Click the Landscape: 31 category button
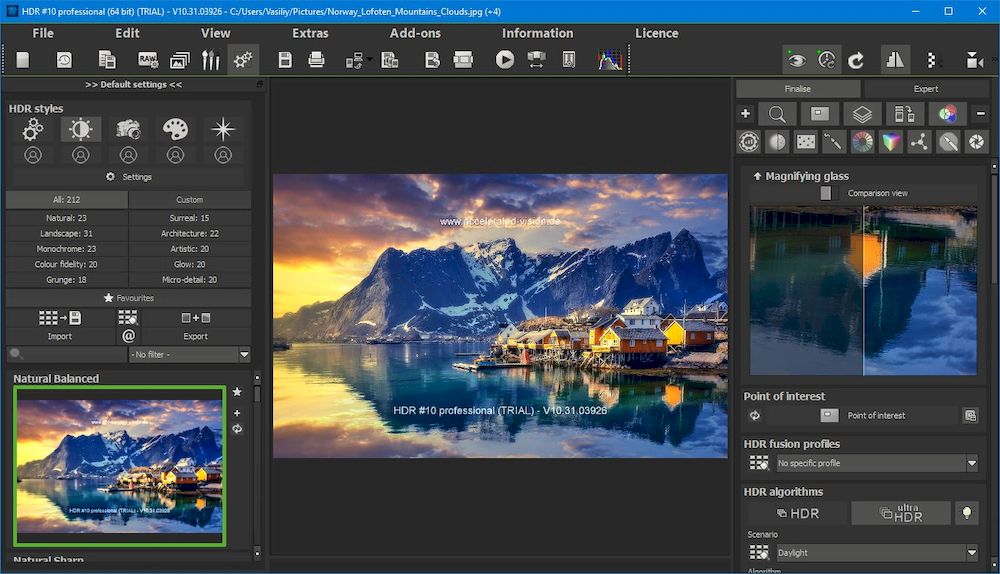Image resolution: width=1000 pixels, height=574 pixels. [67, 233]
